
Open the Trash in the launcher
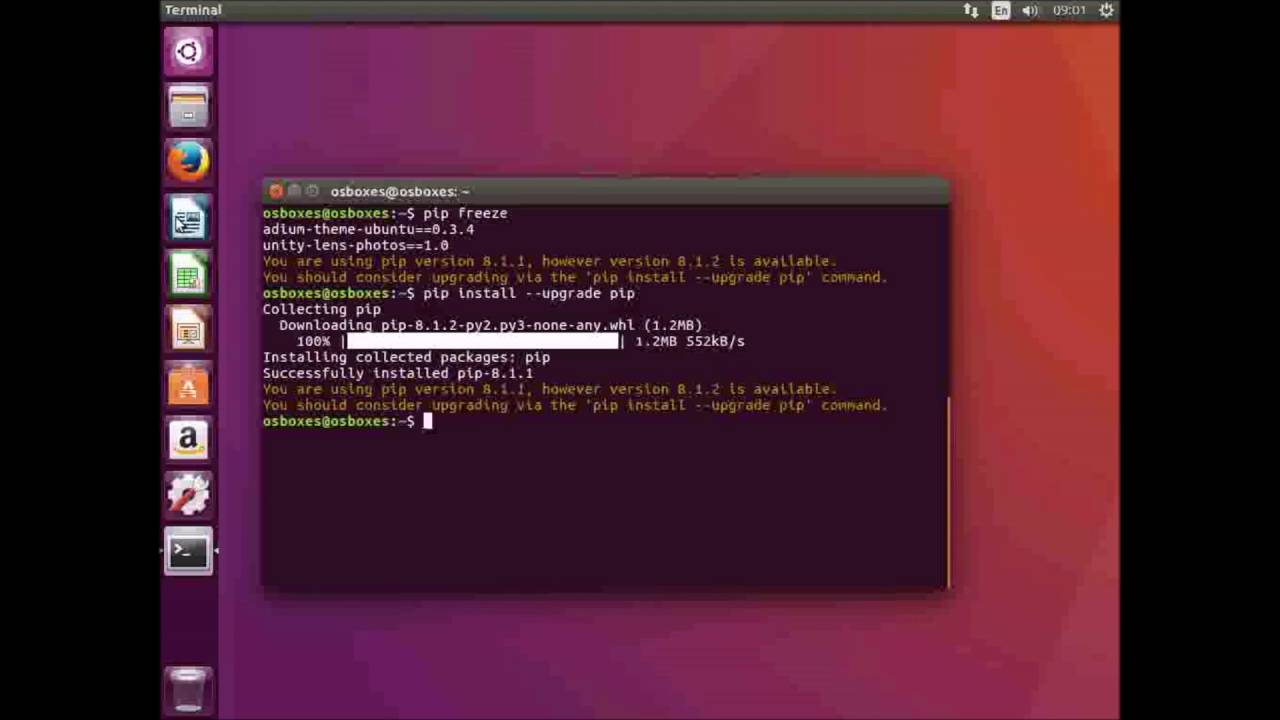click(188, 690)
